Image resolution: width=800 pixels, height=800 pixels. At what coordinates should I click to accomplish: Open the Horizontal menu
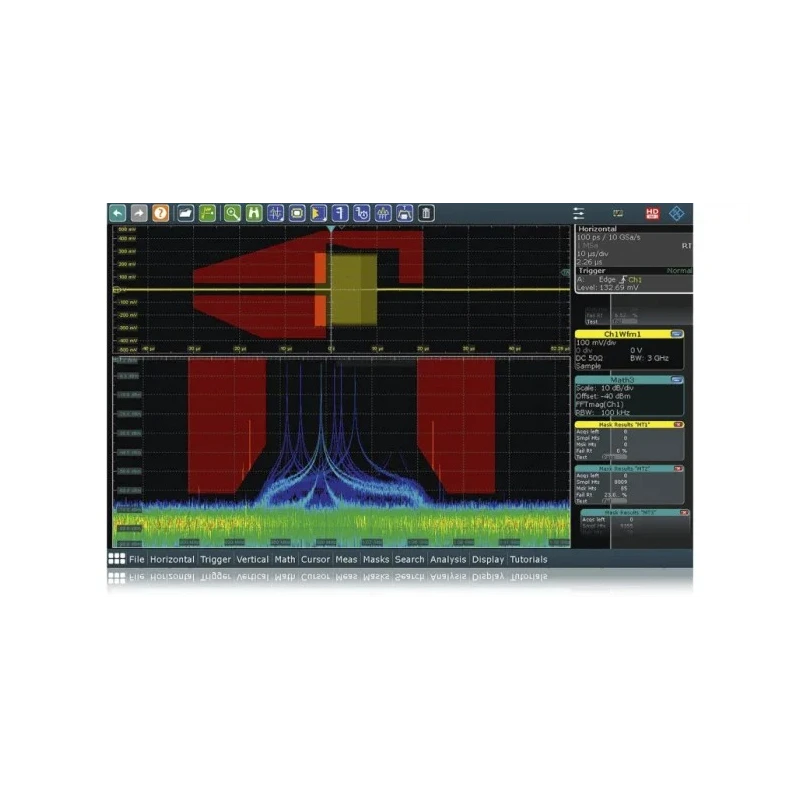(172, 559)
